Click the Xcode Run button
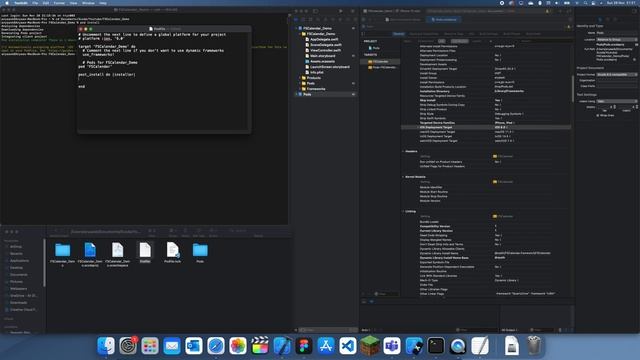Screen dimensions: 640x360 click(341, 11)
